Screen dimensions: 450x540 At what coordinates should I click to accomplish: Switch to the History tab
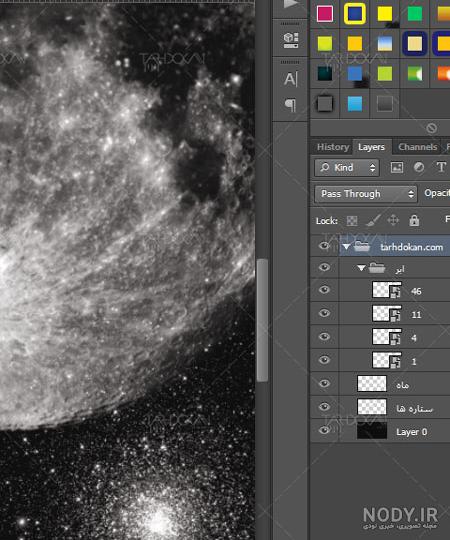click(333, 147)
